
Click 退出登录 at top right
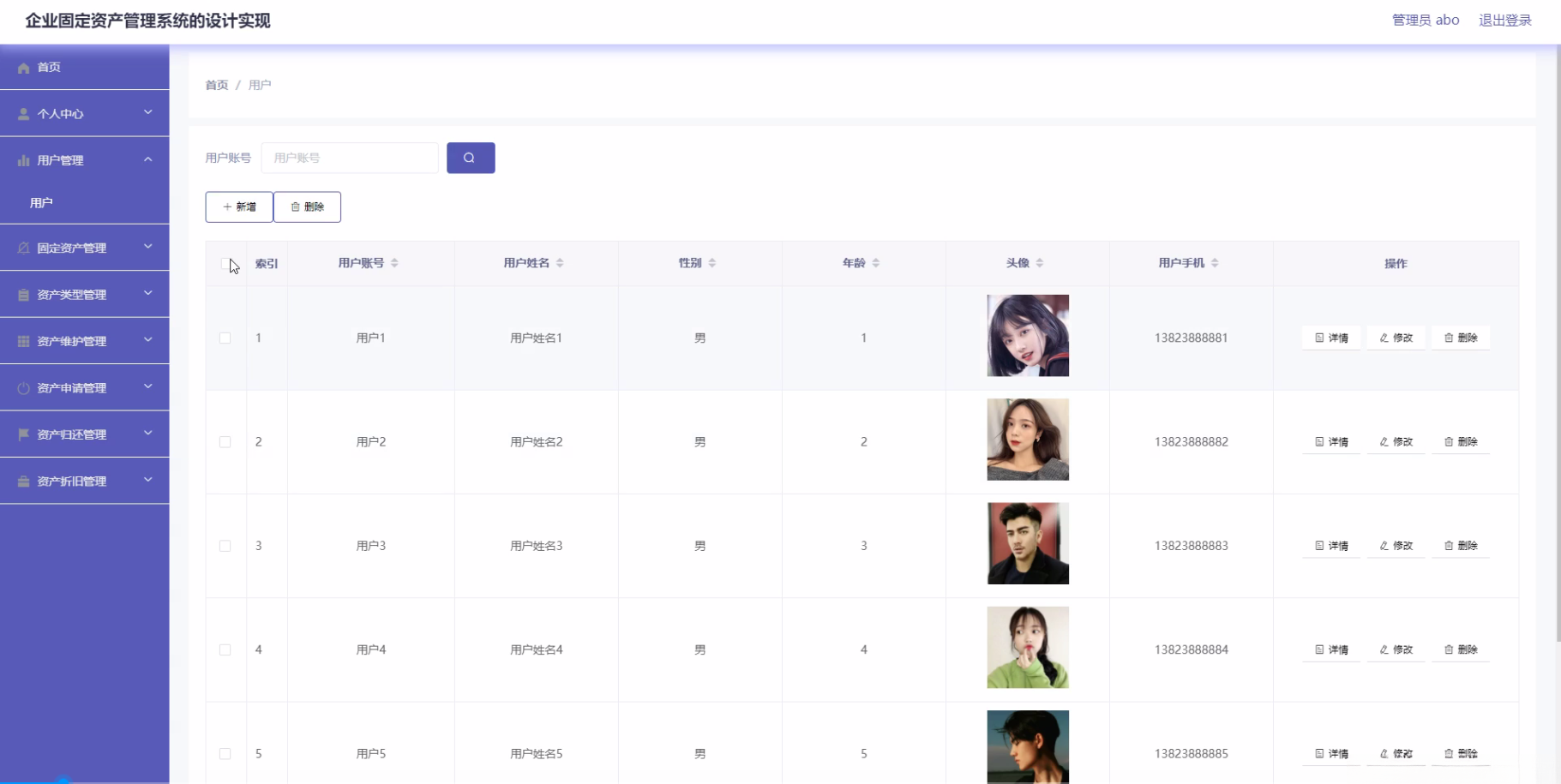(x=1504, y=20)
